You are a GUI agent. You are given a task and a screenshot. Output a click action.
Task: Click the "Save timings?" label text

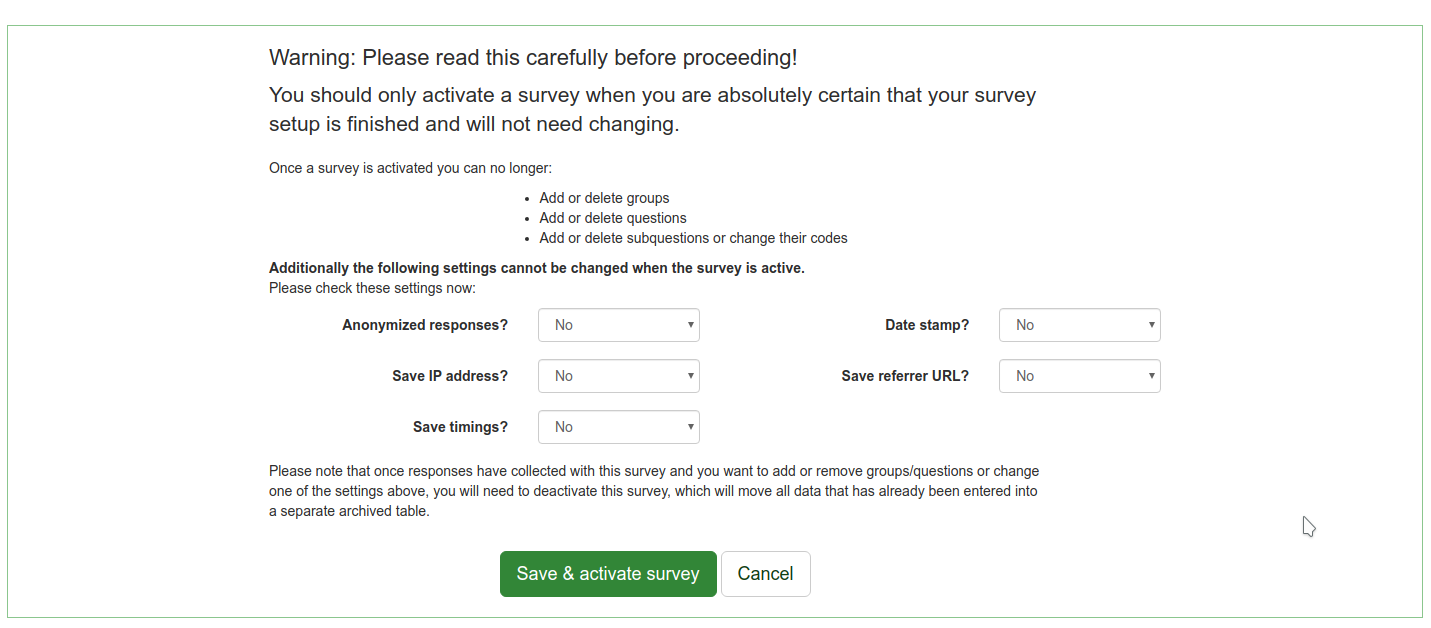point(460,427)
